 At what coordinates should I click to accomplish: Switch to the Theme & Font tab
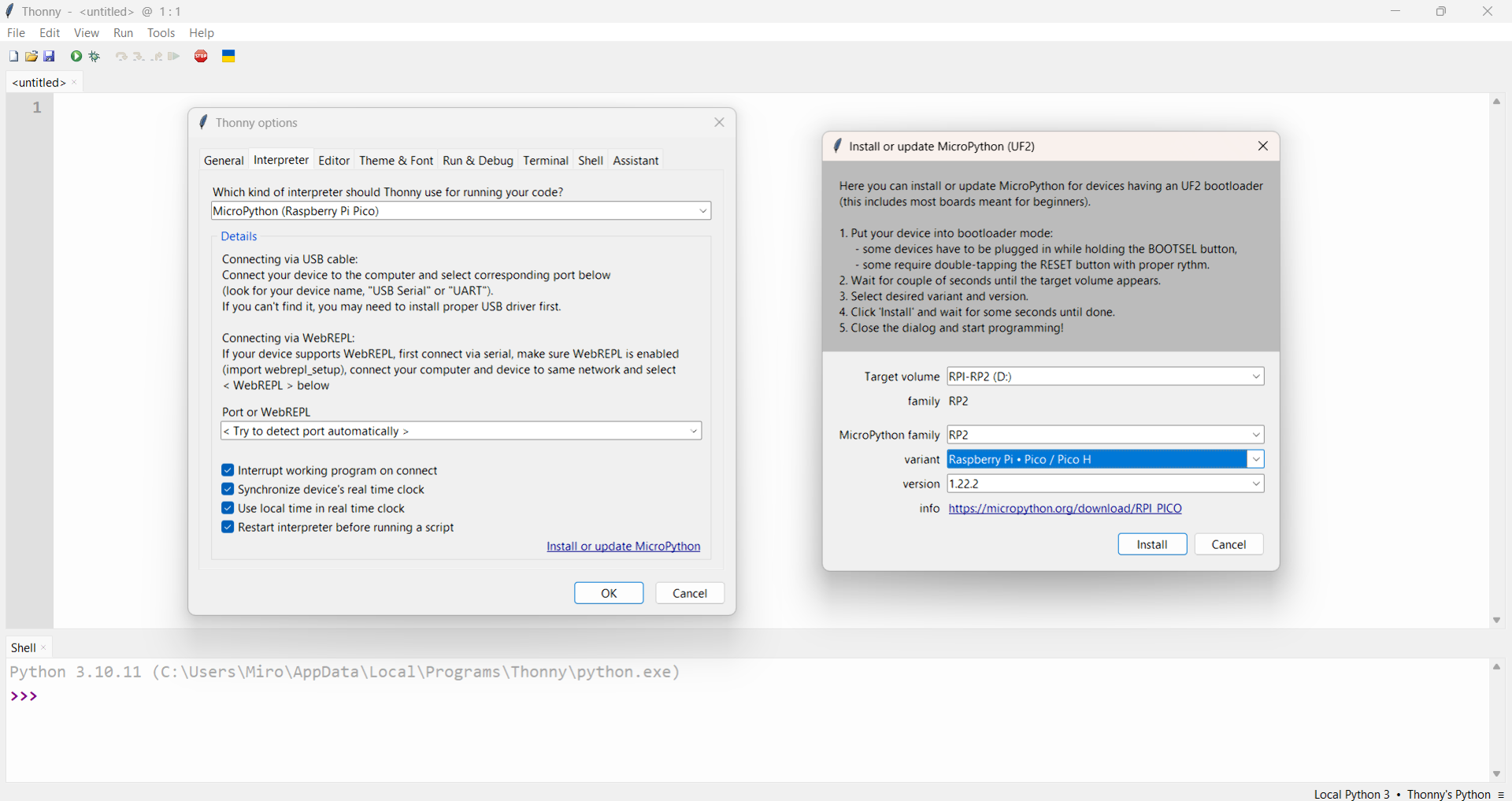(396, 161)
